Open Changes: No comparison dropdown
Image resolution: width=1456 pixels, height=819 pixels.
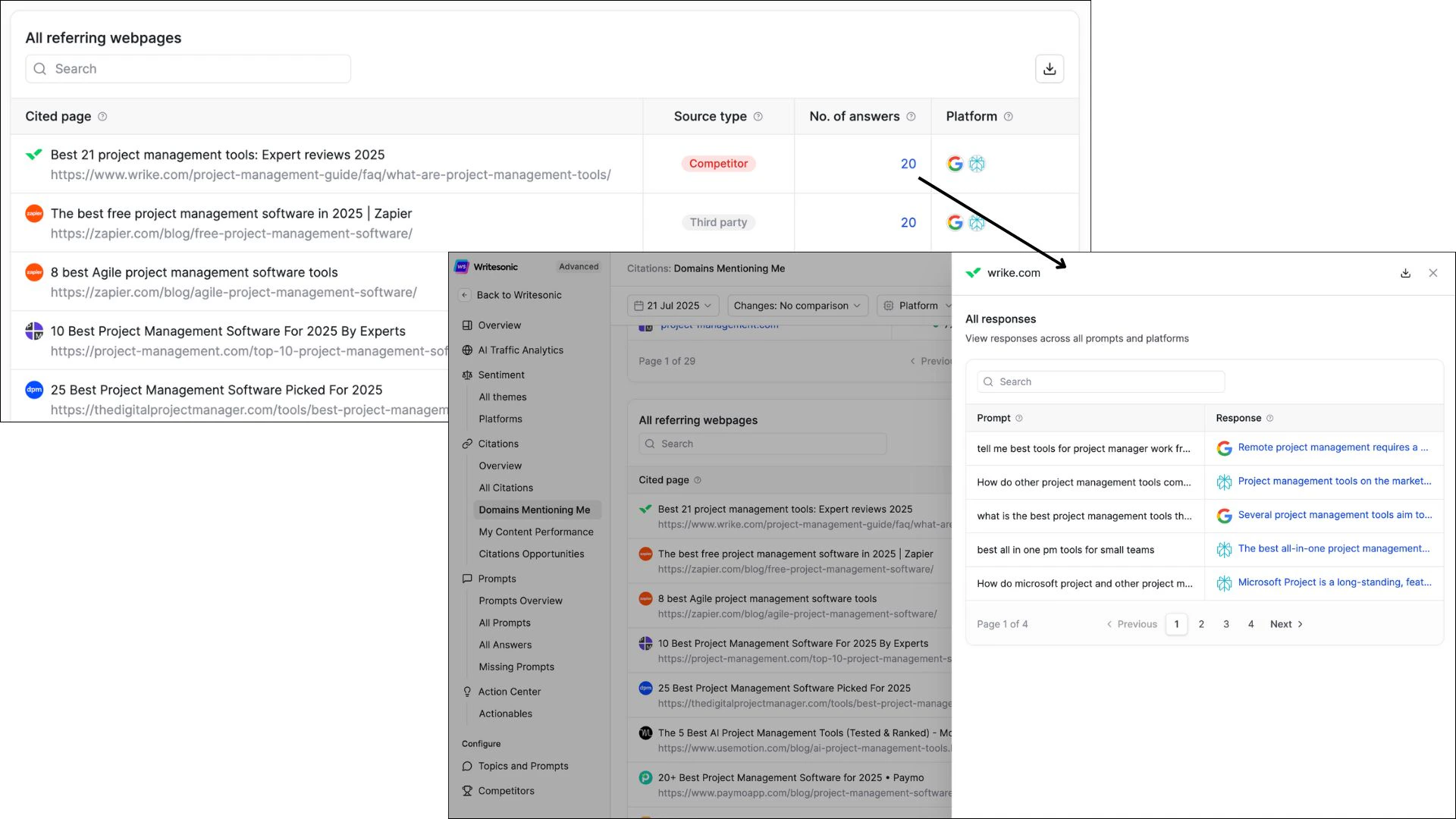pos(798,306)
